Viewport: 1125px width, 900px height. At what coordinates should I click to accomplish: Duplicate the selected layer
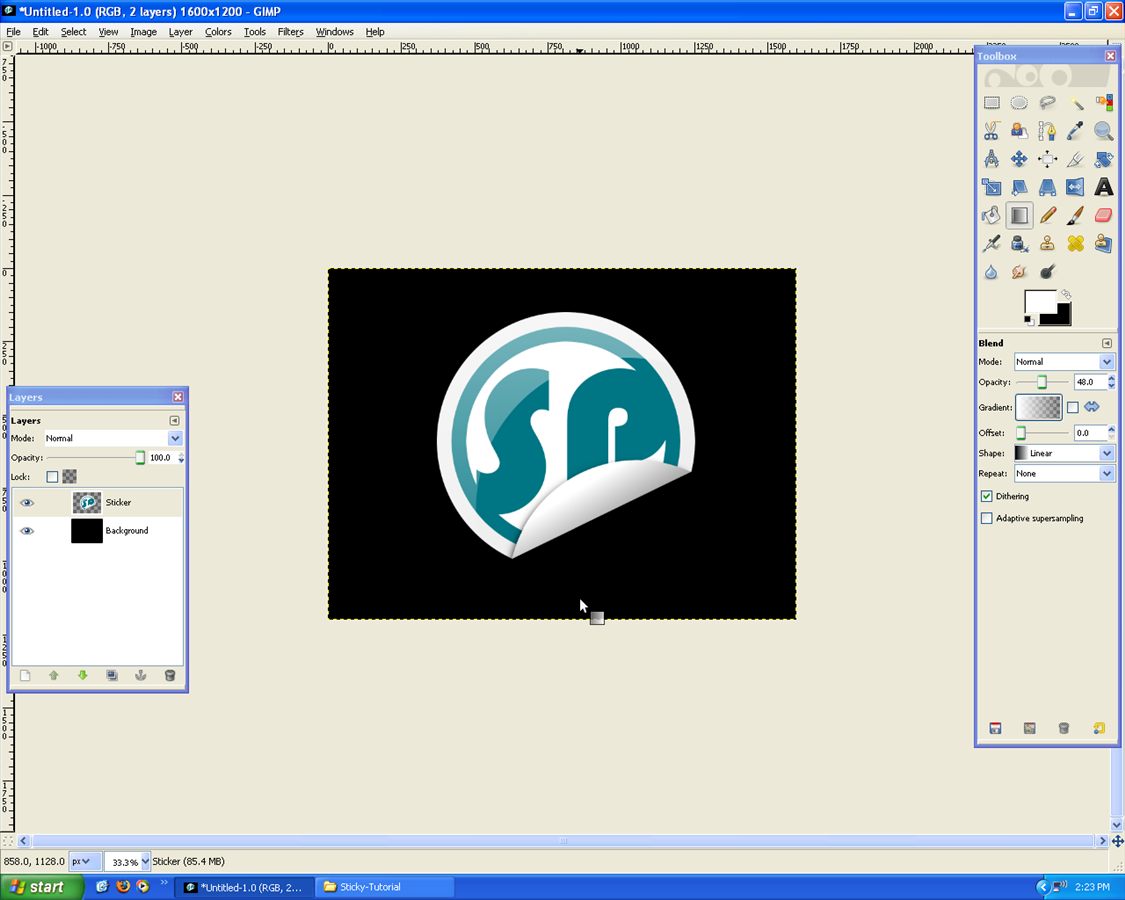click(x=112, y=675)
